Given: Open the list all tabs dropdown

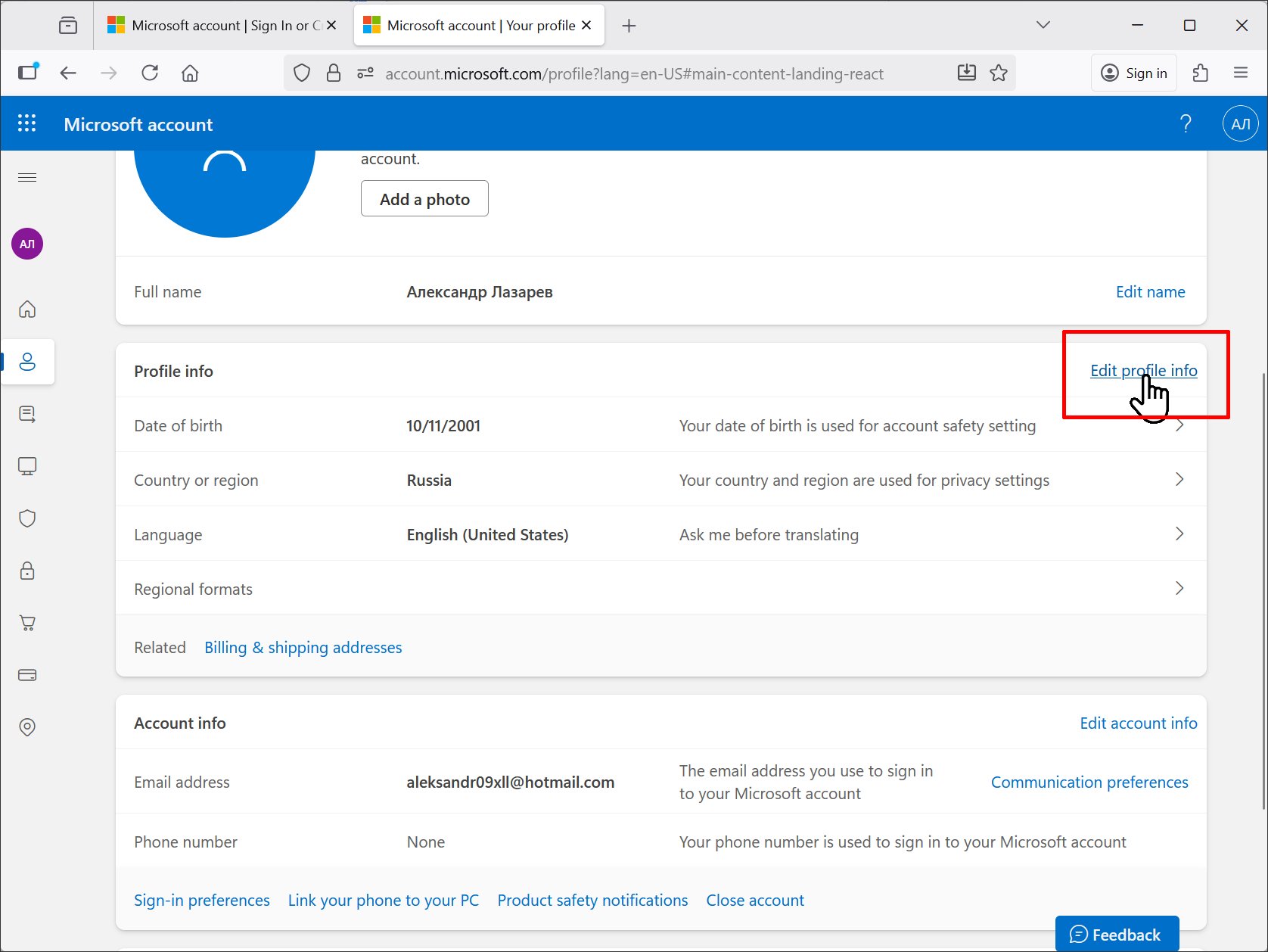Looking at the screenshot, I should (1043, 26).
